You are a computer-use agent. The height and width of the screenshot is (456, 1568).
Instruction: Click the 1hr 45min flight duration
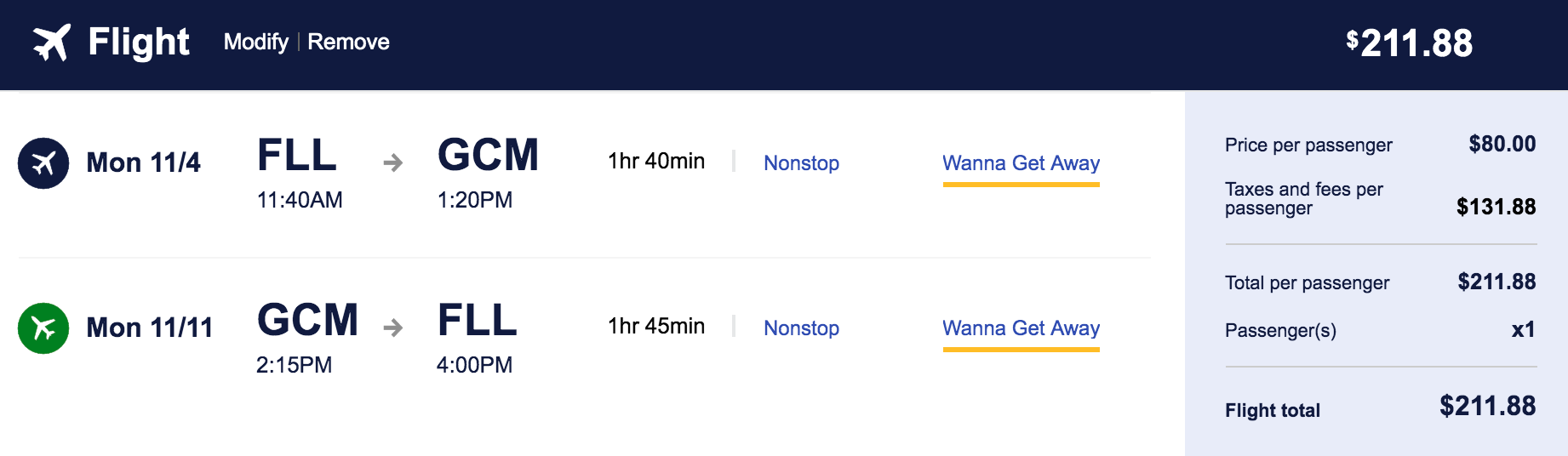tap(655, 326)
